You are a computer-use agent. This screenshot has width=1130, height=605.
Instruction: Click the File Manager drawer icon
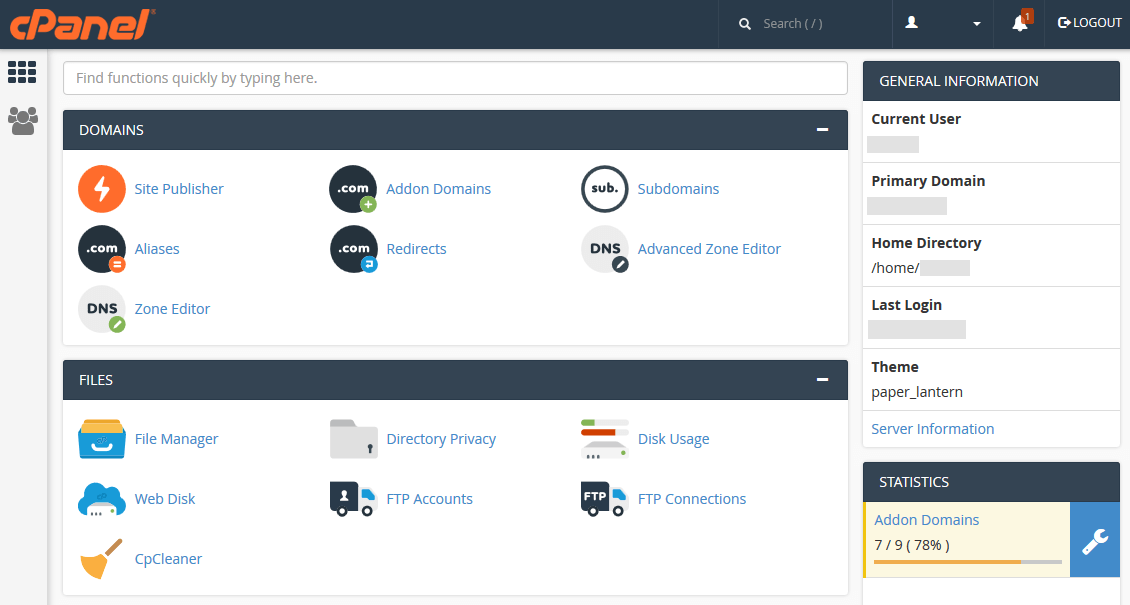pyautogui.click(x=102, y=439)
